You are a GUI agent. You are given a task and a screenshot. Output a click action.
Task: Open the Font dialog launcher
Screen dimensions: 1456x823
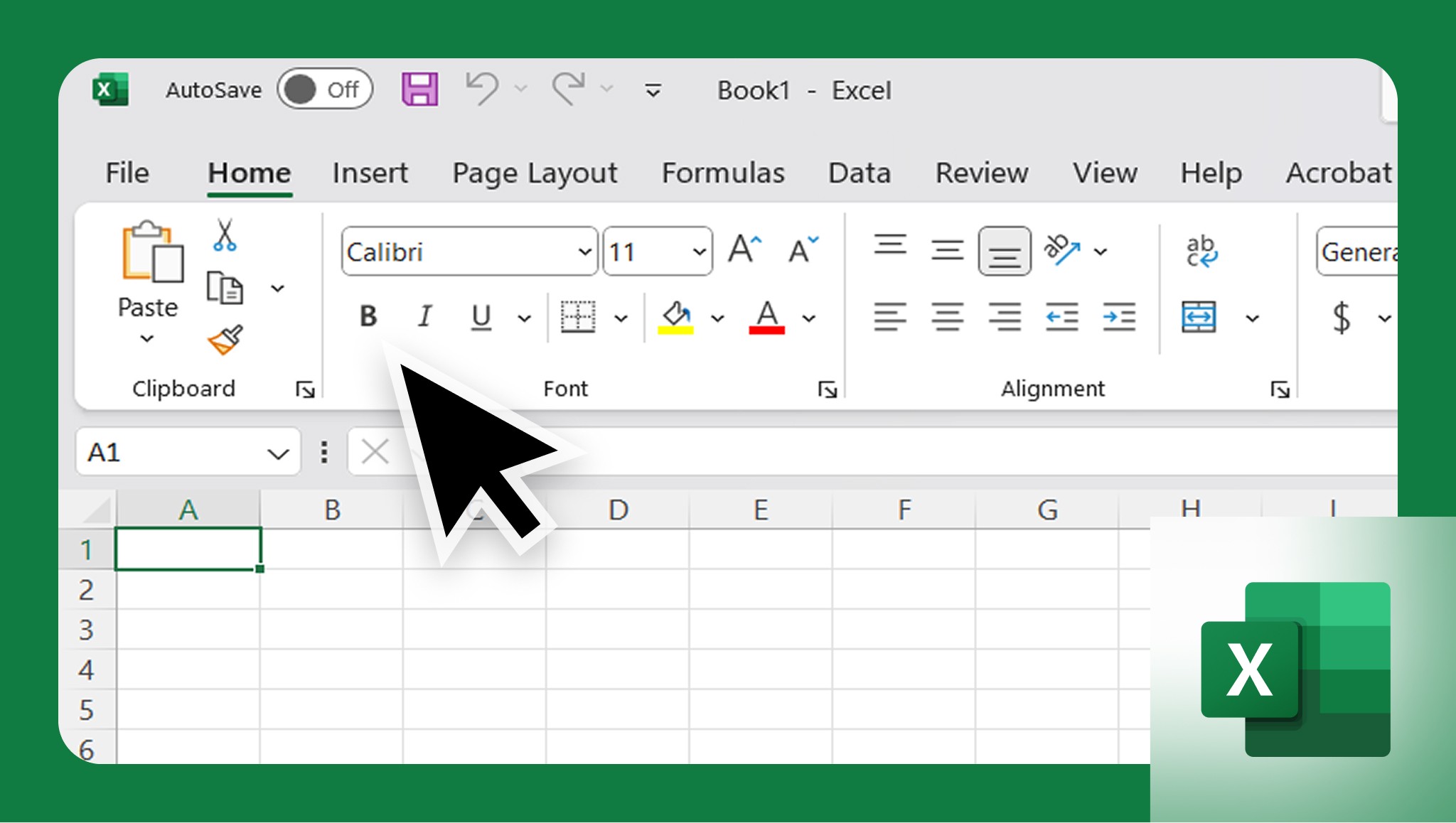(827, 389)
